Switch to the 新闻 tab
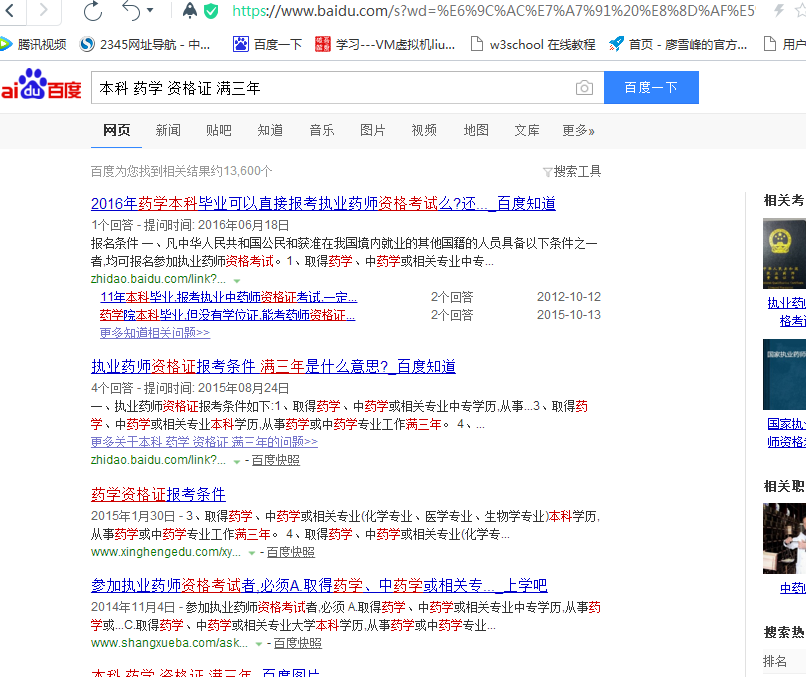Viewport: 806px width, 677px height. point(168,131)
